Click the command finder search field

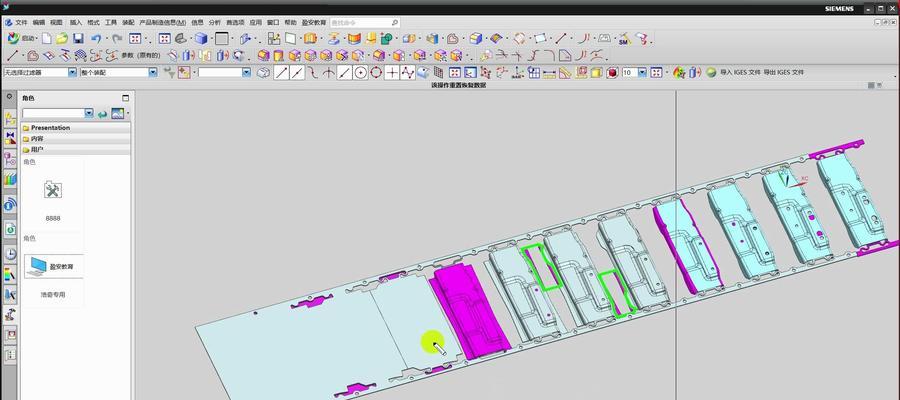tap(364, 22)
